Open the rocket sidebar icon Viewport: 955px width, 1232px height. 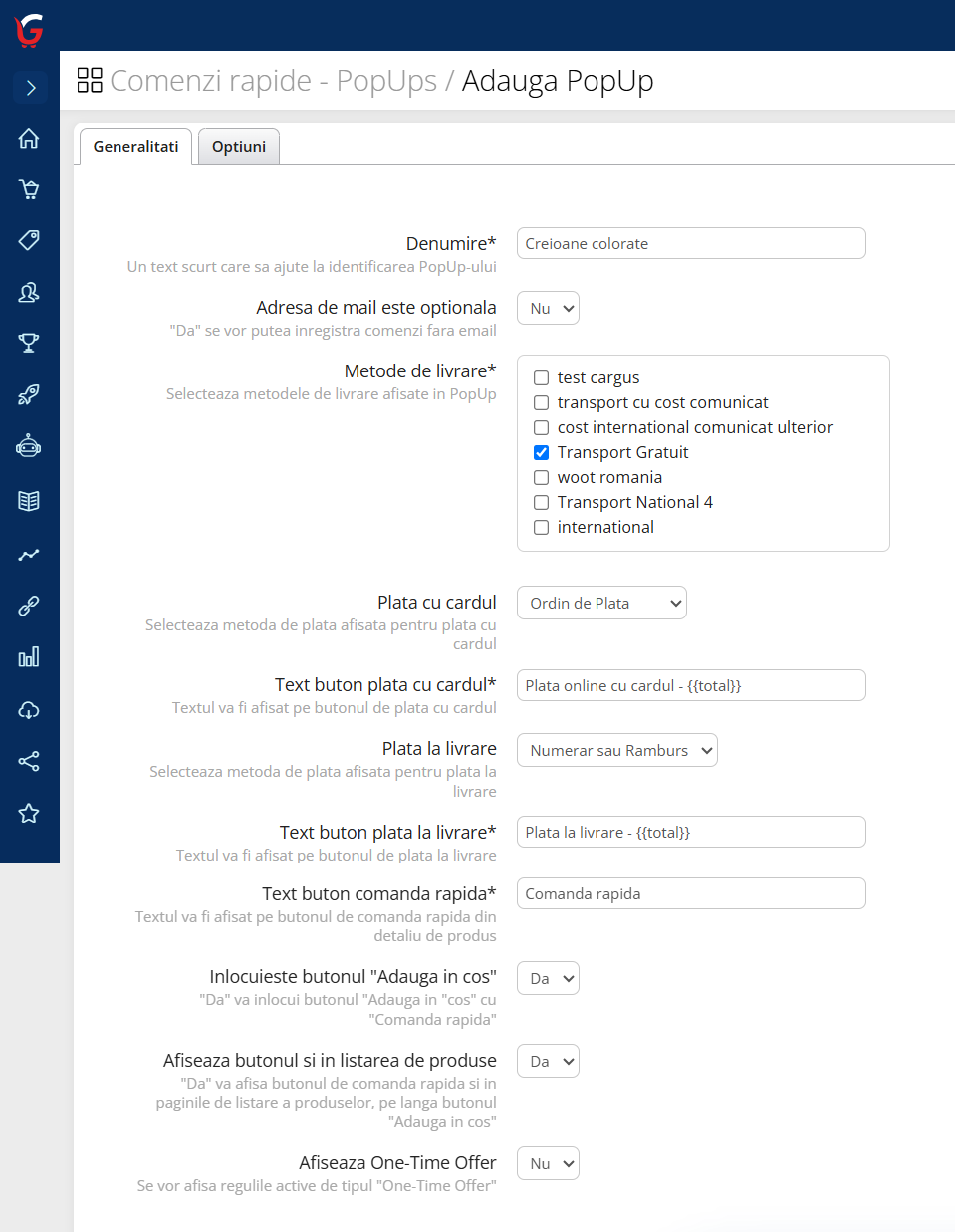(29, 394)
